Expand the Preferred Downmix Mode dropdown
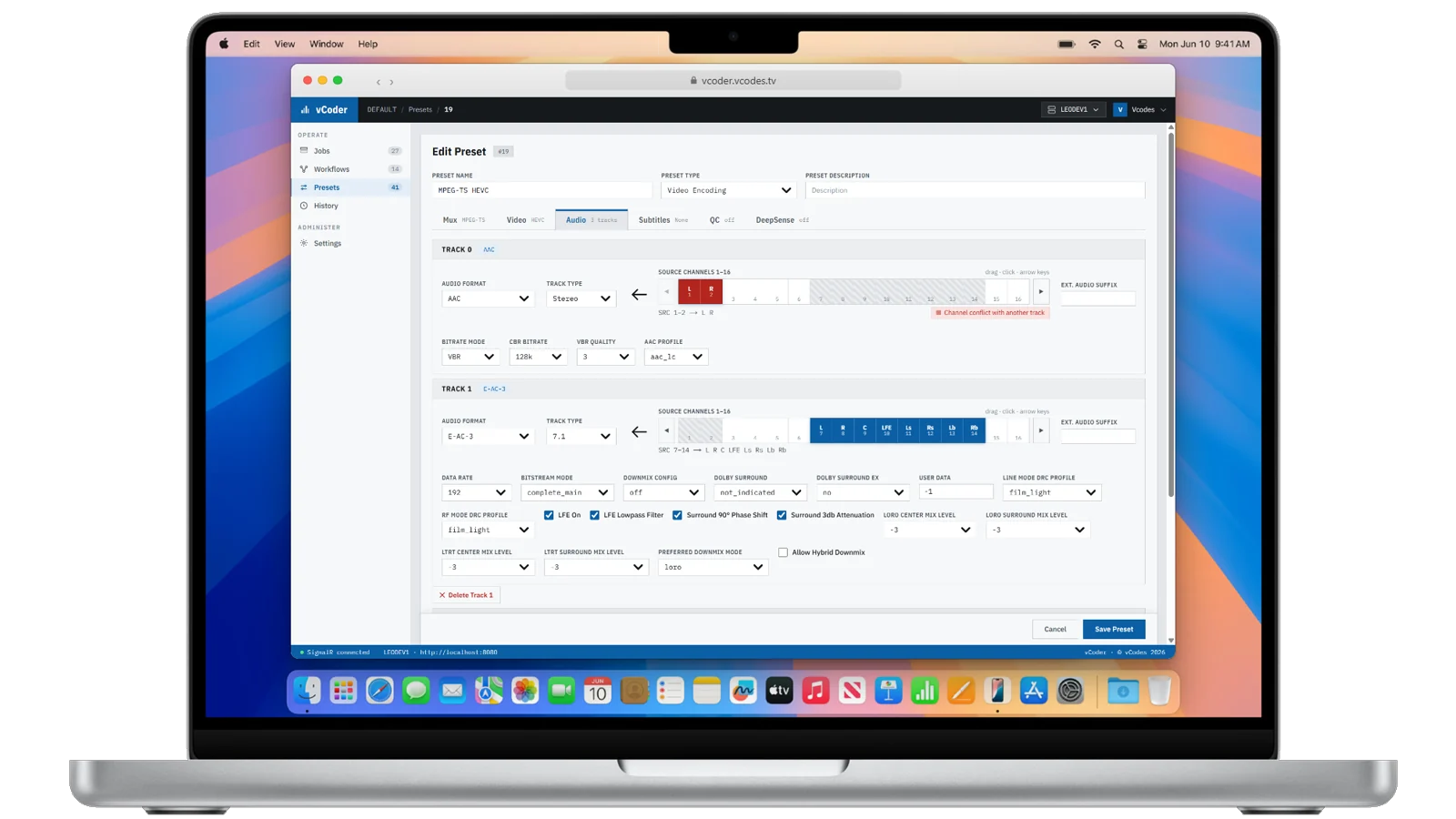This screenshot has height=819, width=1456. pos(713,567)
